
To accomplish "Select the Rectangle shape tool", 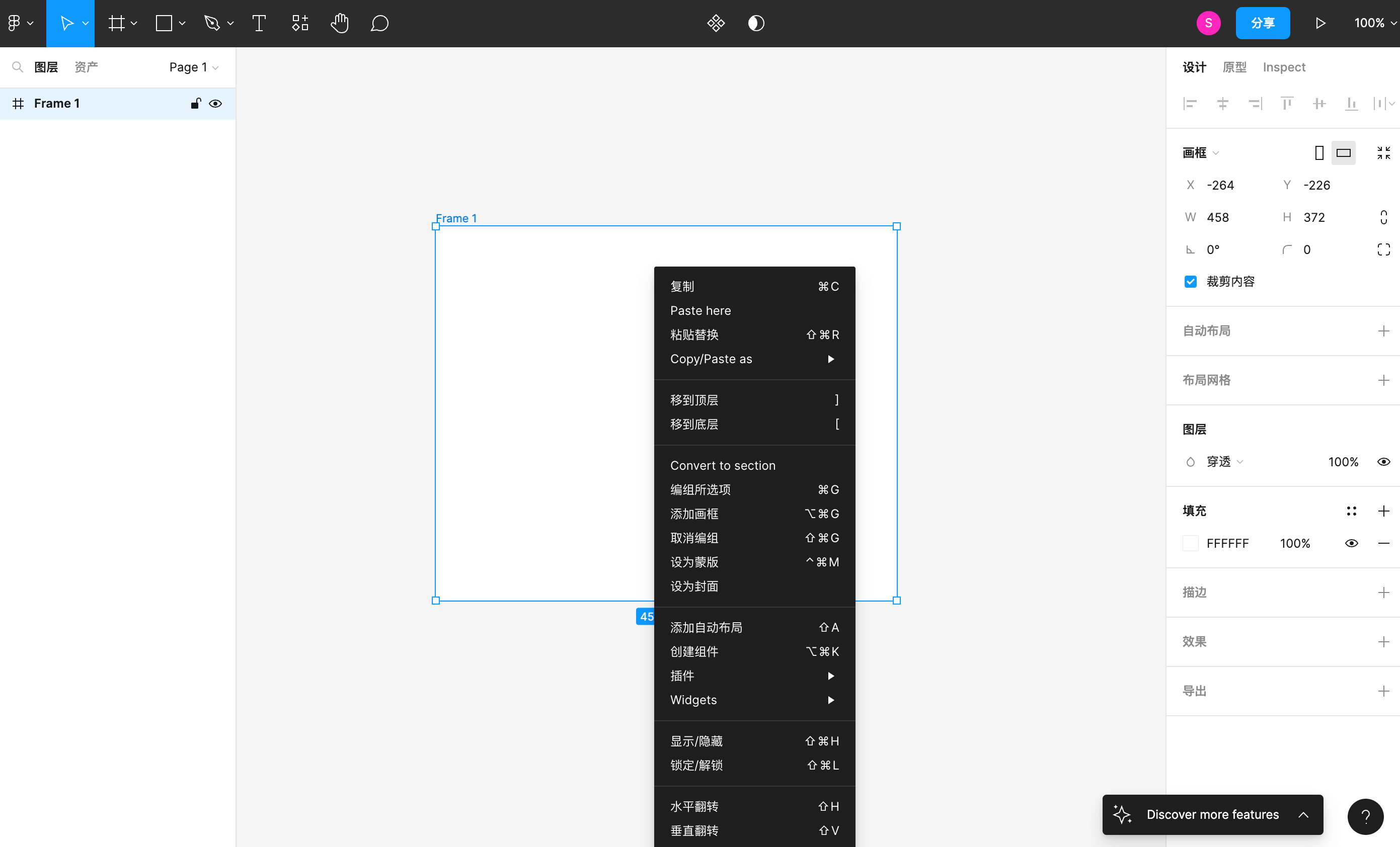I will coord(164,23).
